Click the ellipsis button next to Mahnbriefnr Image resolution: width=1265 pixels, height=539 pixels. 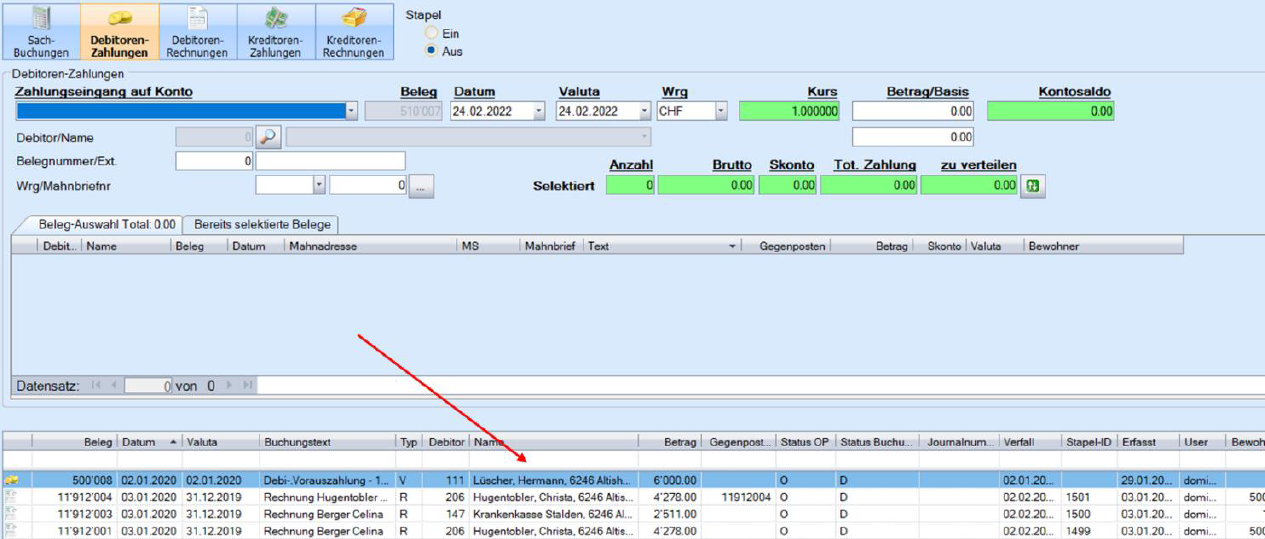422,186
